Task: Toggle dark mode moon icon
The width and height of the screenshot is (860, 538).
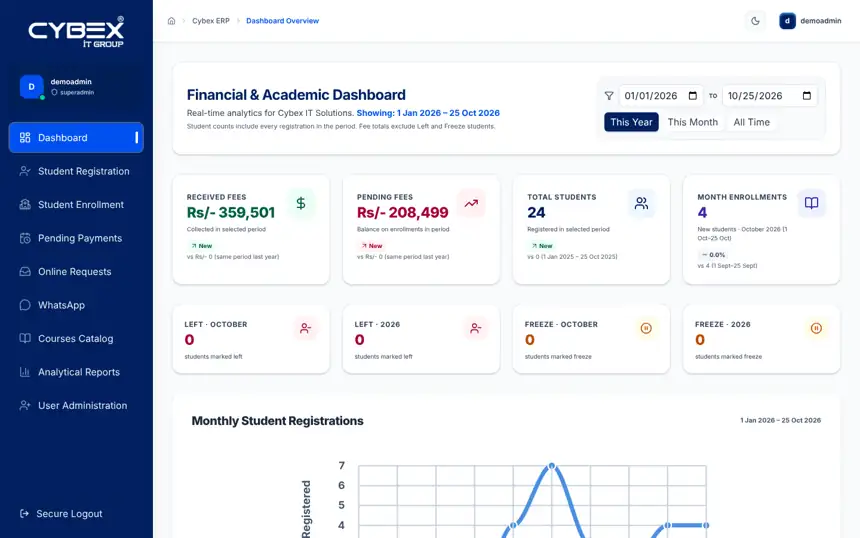Action: point(755,21)
